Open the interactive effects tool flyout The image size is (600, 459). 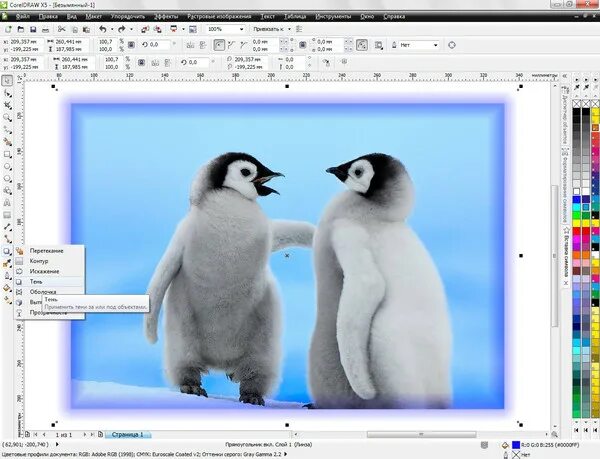point(7,251)
